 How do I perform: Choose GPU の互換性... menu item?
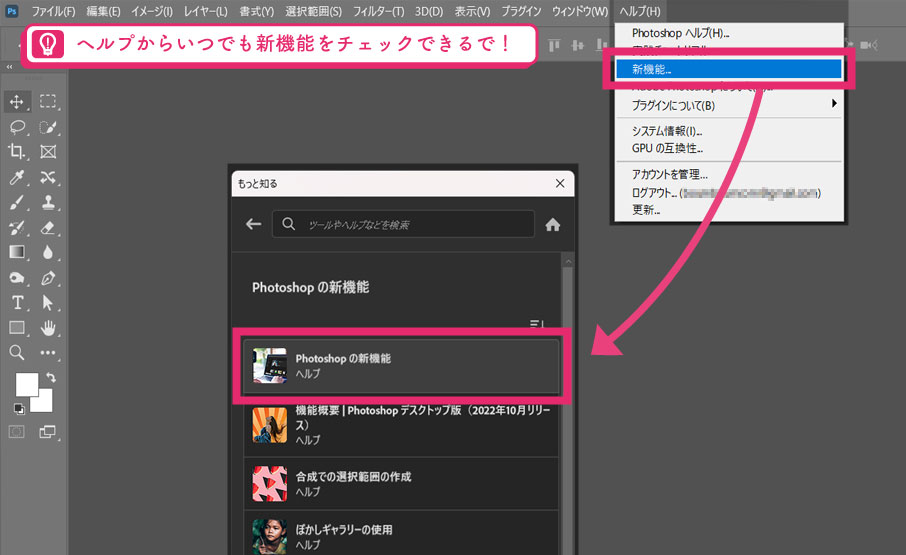coord(729,148)
